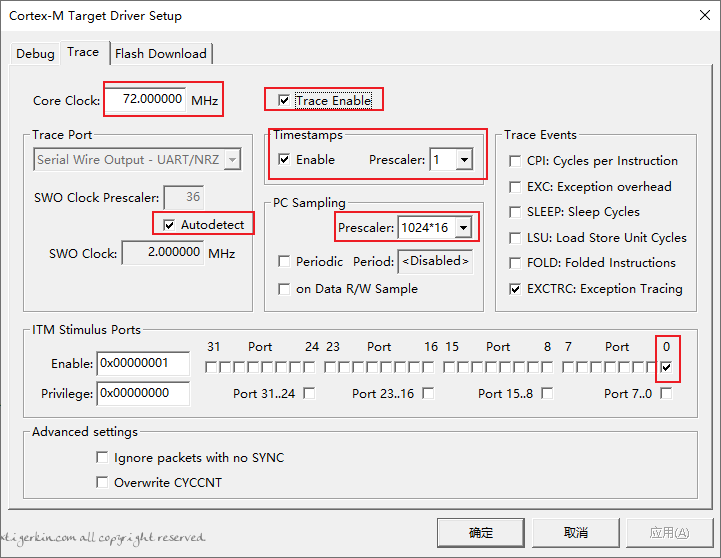Click the Period Disabled field
Image resolution: width=721 pixels, height=558 pixels.
(435, 262)
